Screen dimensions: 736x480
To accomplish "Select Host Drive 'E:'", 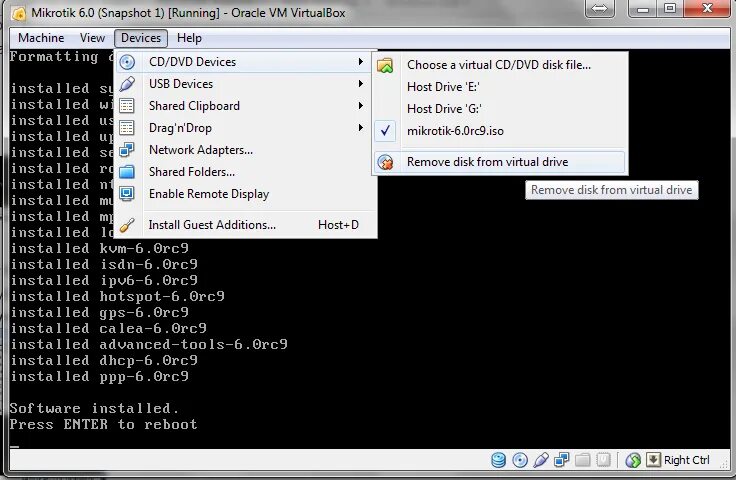I will click(500, 87).
